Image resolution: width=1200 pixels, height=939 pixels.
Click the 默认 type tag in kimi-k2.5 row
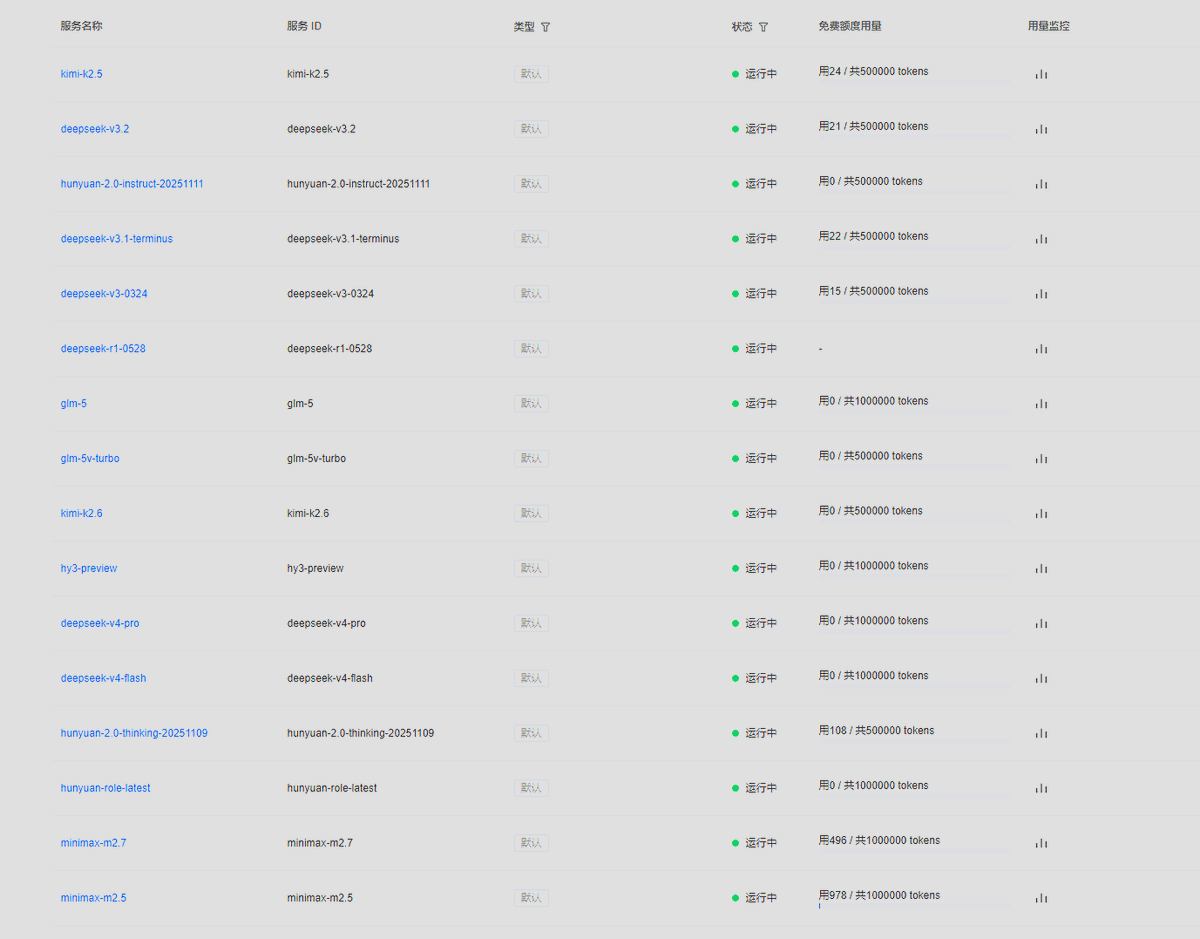point(531,74)
